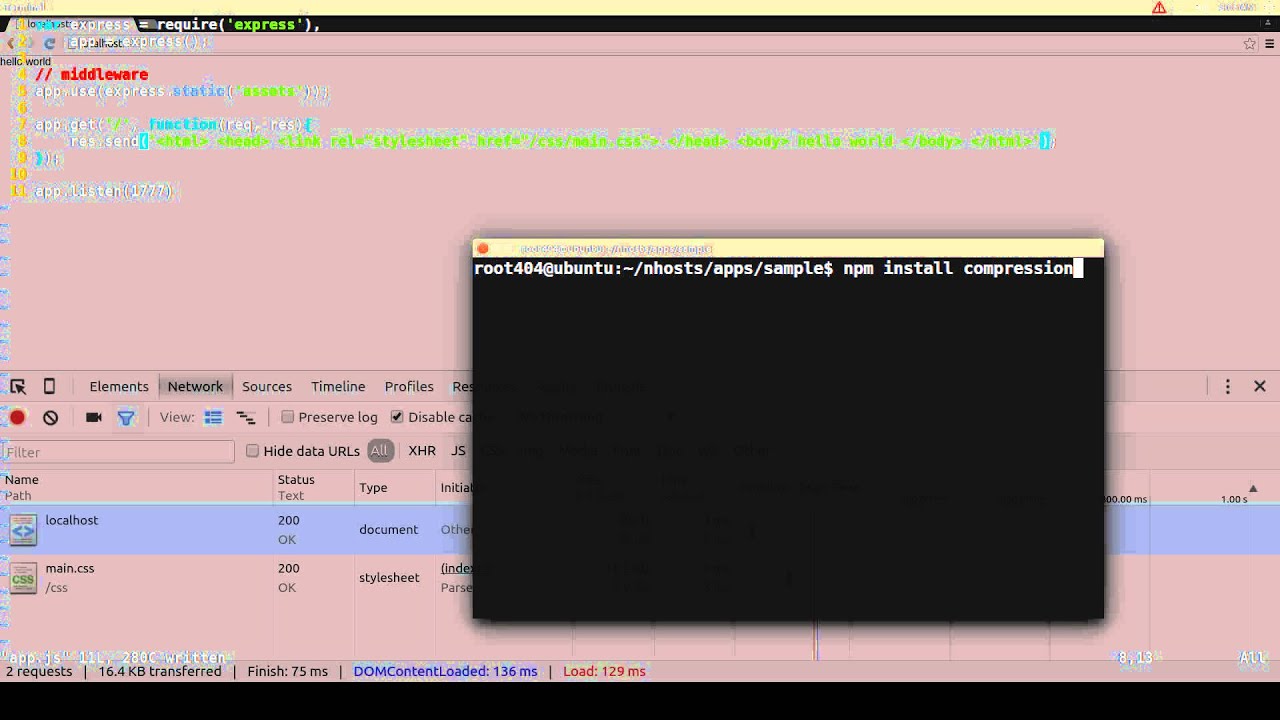The image size is (1280, 720).
Task: Filter requests by XHR
Action: click(422, 451)
